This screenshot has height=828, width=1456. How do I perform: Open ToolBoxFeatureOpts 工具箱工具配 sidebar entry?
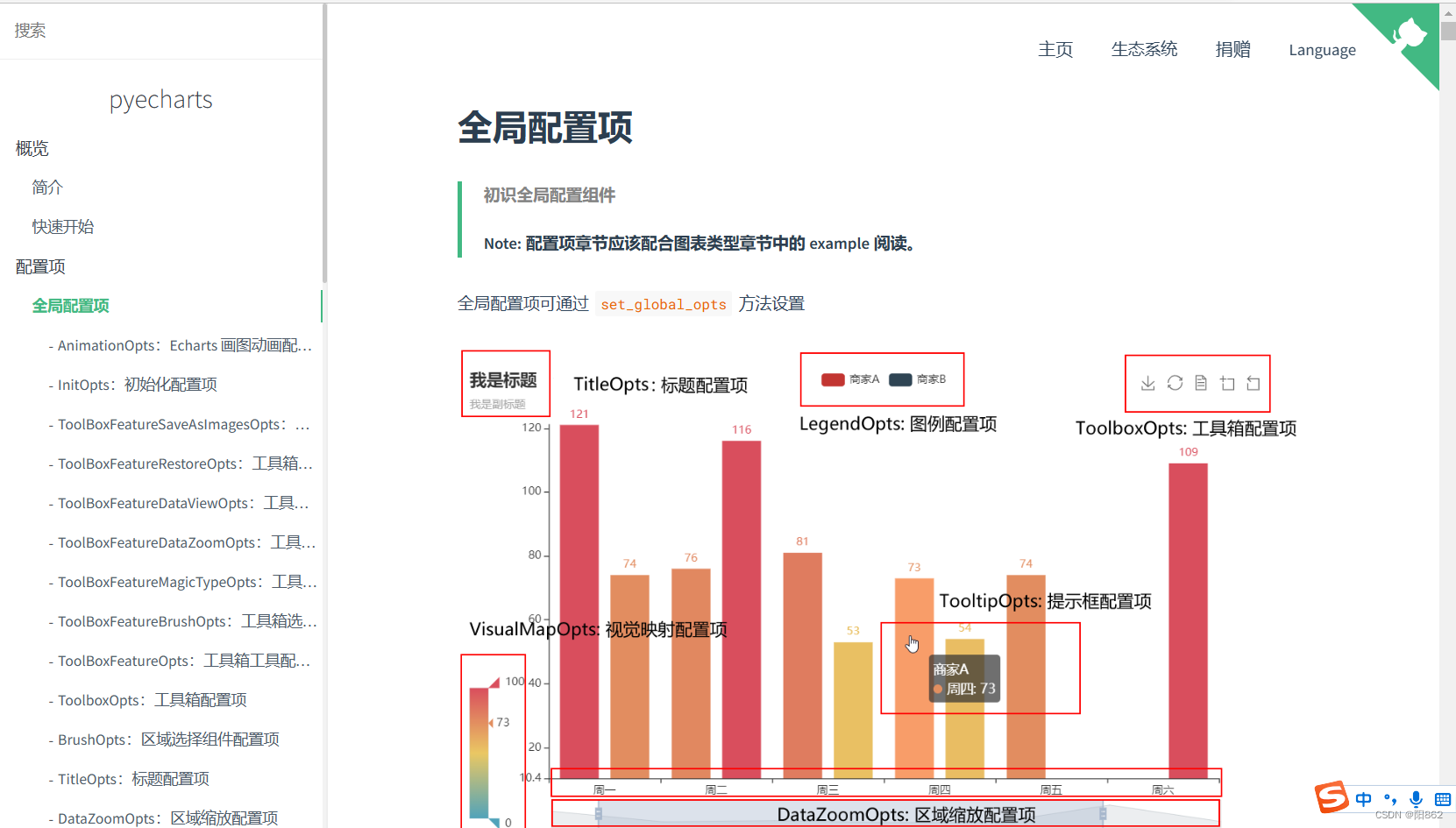point(180,661)
